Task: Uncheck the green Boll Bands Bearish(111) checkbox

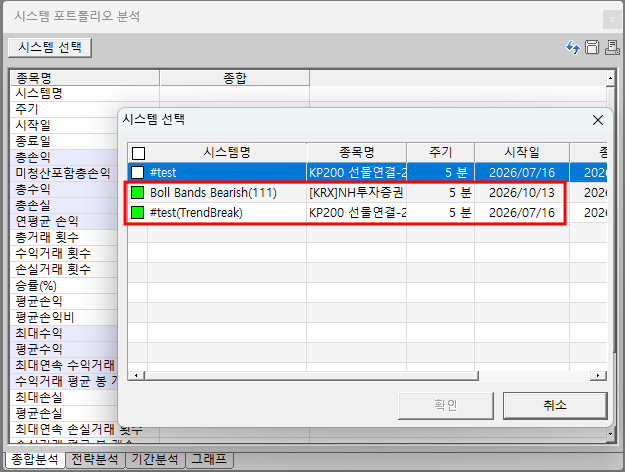Action: tap(138, 193)
